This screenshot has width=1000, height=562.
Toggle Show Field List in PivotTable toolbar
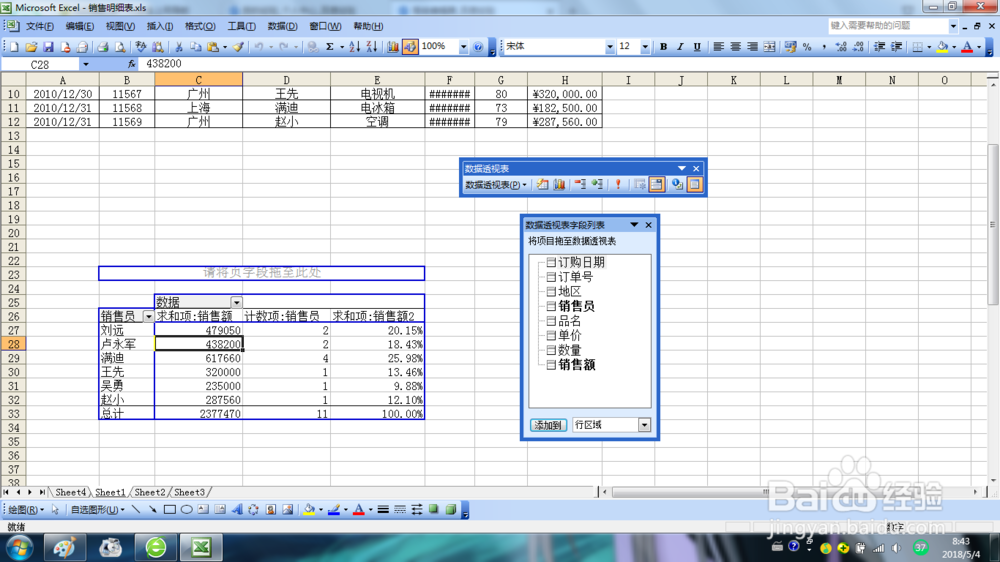pos(695,185)
